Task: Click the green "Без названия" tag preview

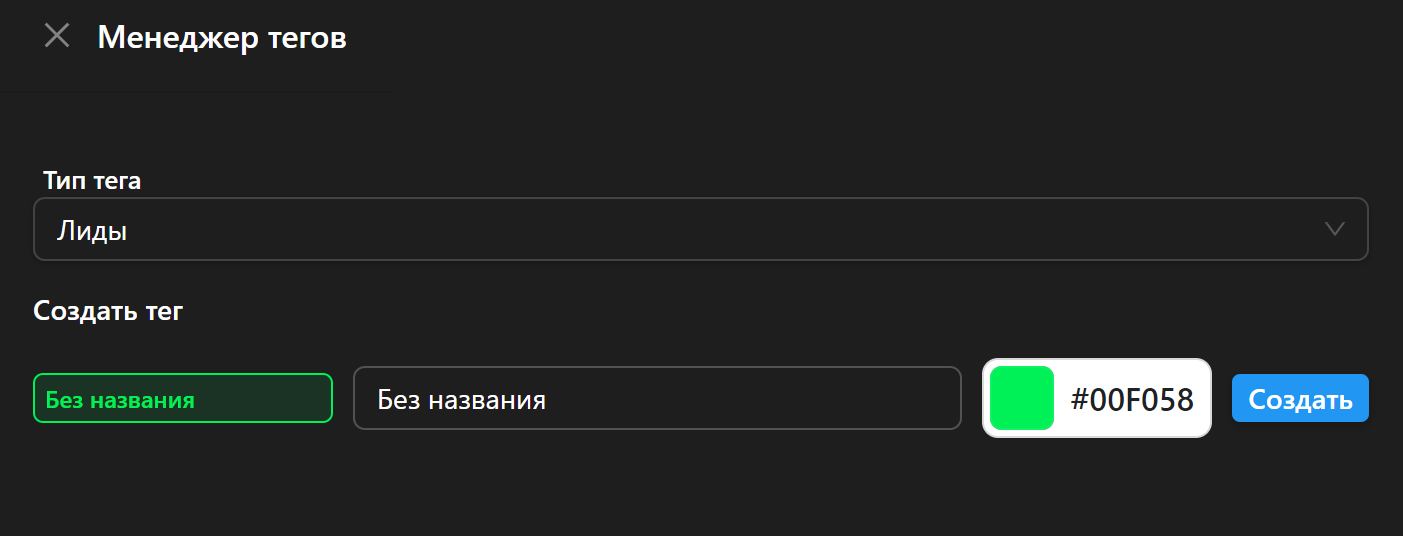Action: pyautogui.click(x=182, y=399)
